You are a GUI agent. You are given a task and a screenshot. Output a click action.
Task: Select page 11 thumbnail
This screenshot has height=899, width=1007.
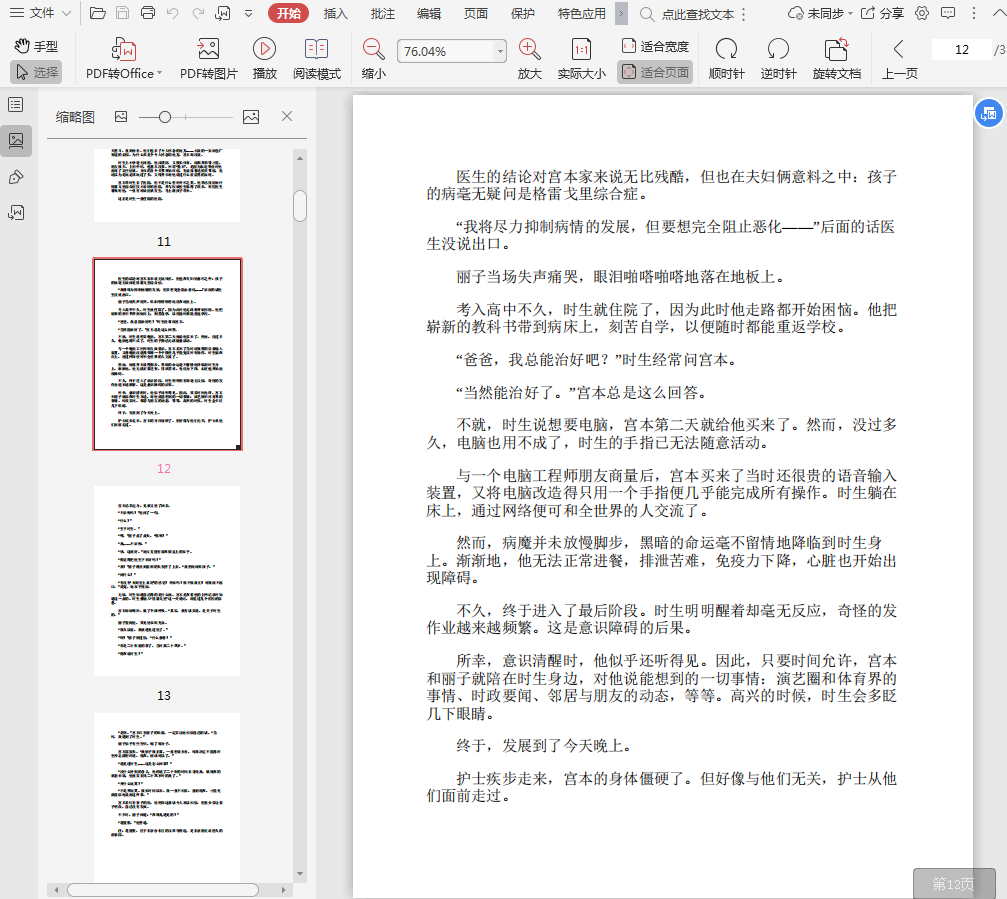(x=167, y=186)
